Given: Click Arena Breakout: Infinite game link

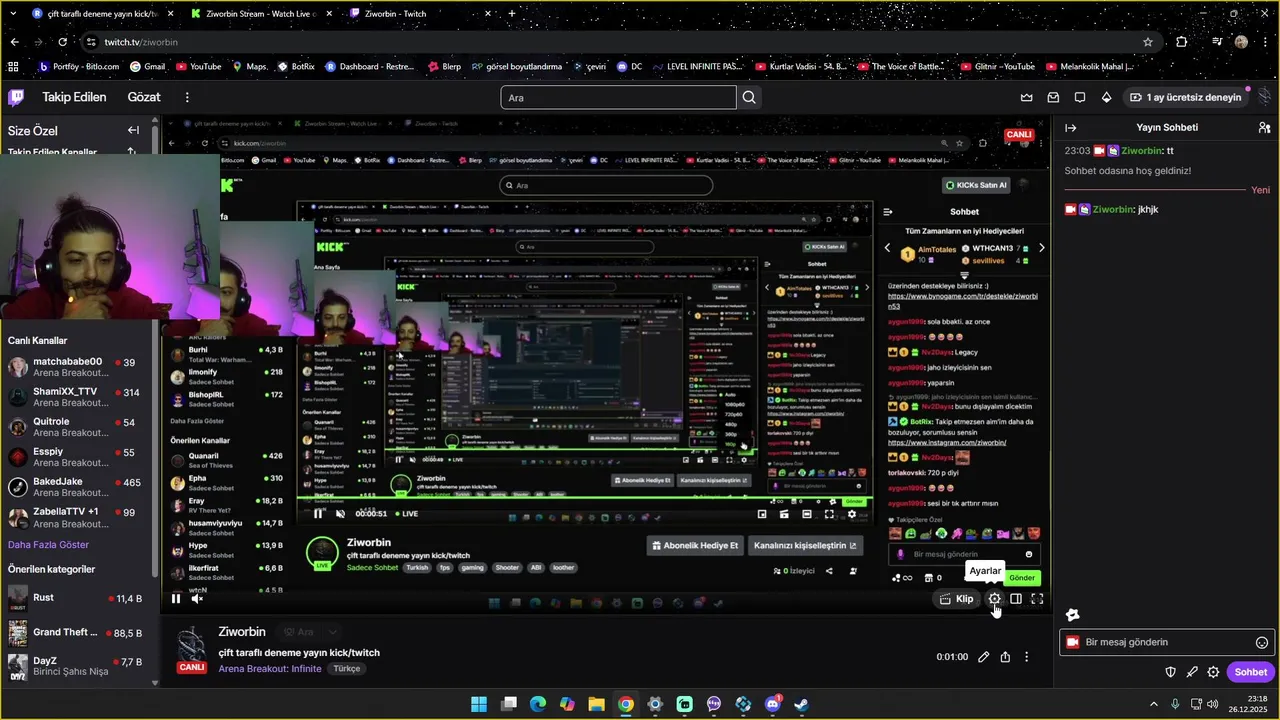Looking at the screenshot, I should tap(270, 669).
